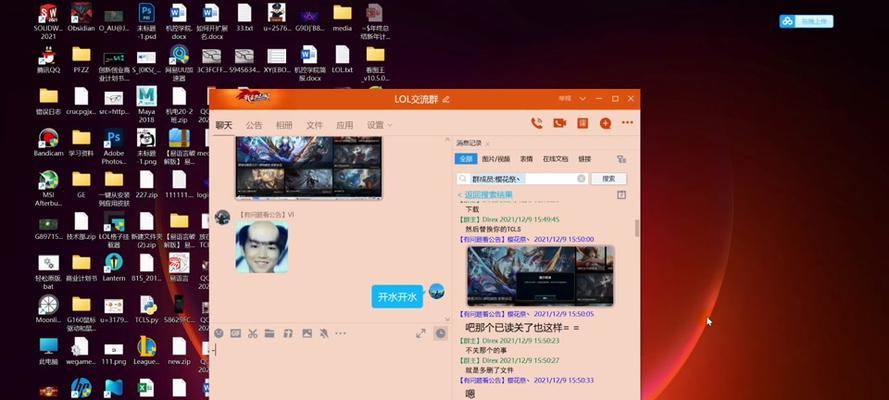The width and height of the screenshot is (889, 400).
Task: Insert a picture with the image icon
Action: [x=307, y=333]
